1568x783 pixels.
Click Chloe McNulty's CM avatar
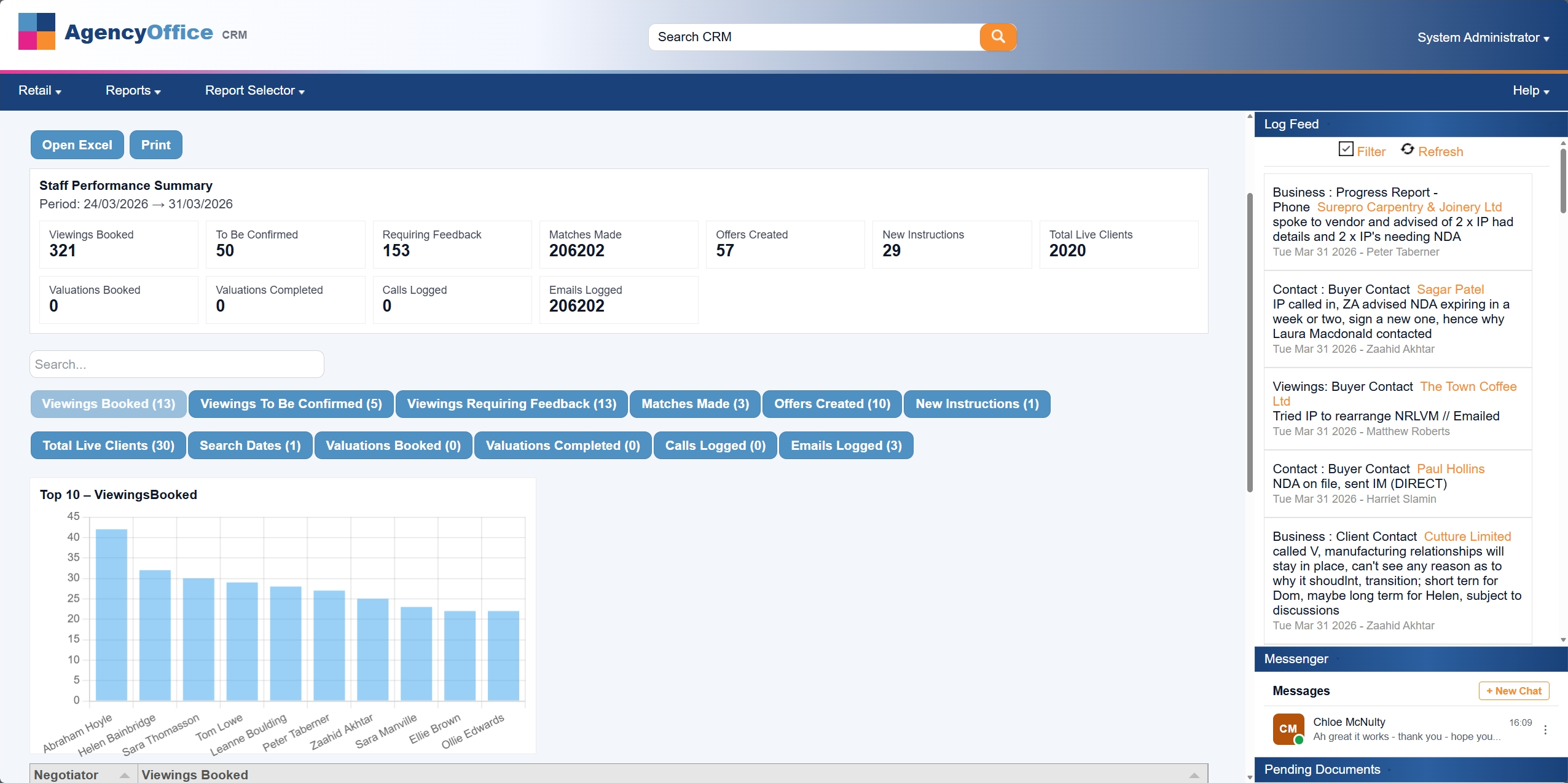point(1288,729)
